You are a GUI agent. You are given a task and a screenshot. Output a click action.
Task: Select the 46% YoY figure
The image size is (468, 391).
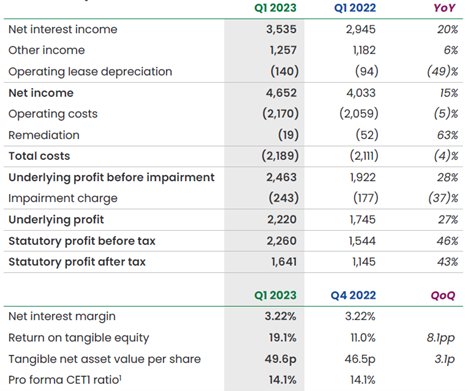coord(448,241)
